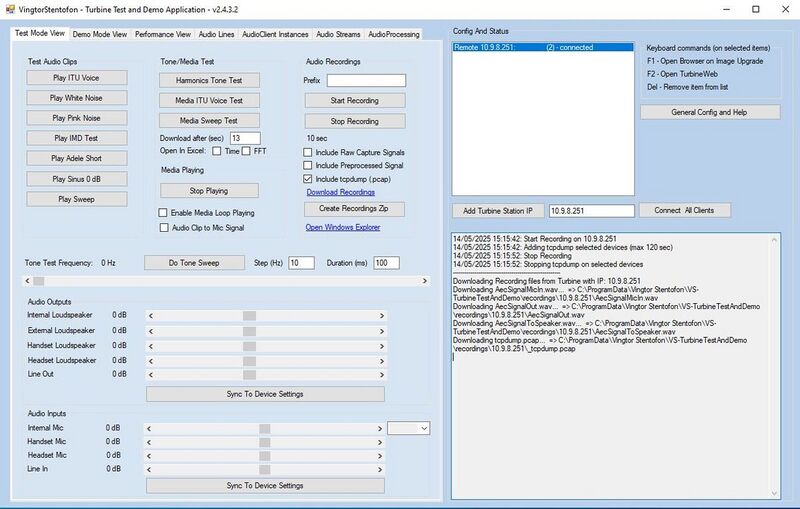The width and height of the screenshot is (800, 509).
Task: Click Create Recordings Zip
Action: (x=354, y=209)
